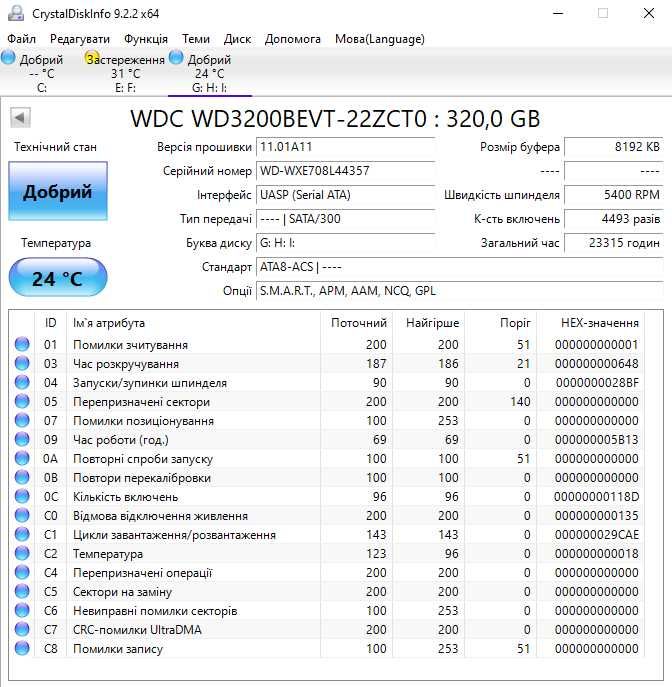Viewport: 672px width, 687px height.
Task: Click the serial number field WD-WXE708L44357
Action: point(345,171)
